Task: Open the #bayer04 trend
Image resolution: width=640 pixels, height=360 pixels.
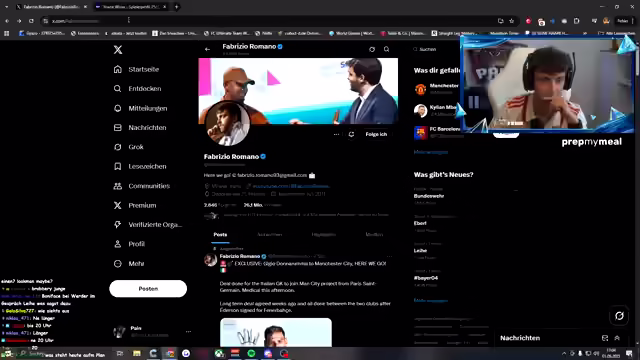Action: click(x=426, y=278)
